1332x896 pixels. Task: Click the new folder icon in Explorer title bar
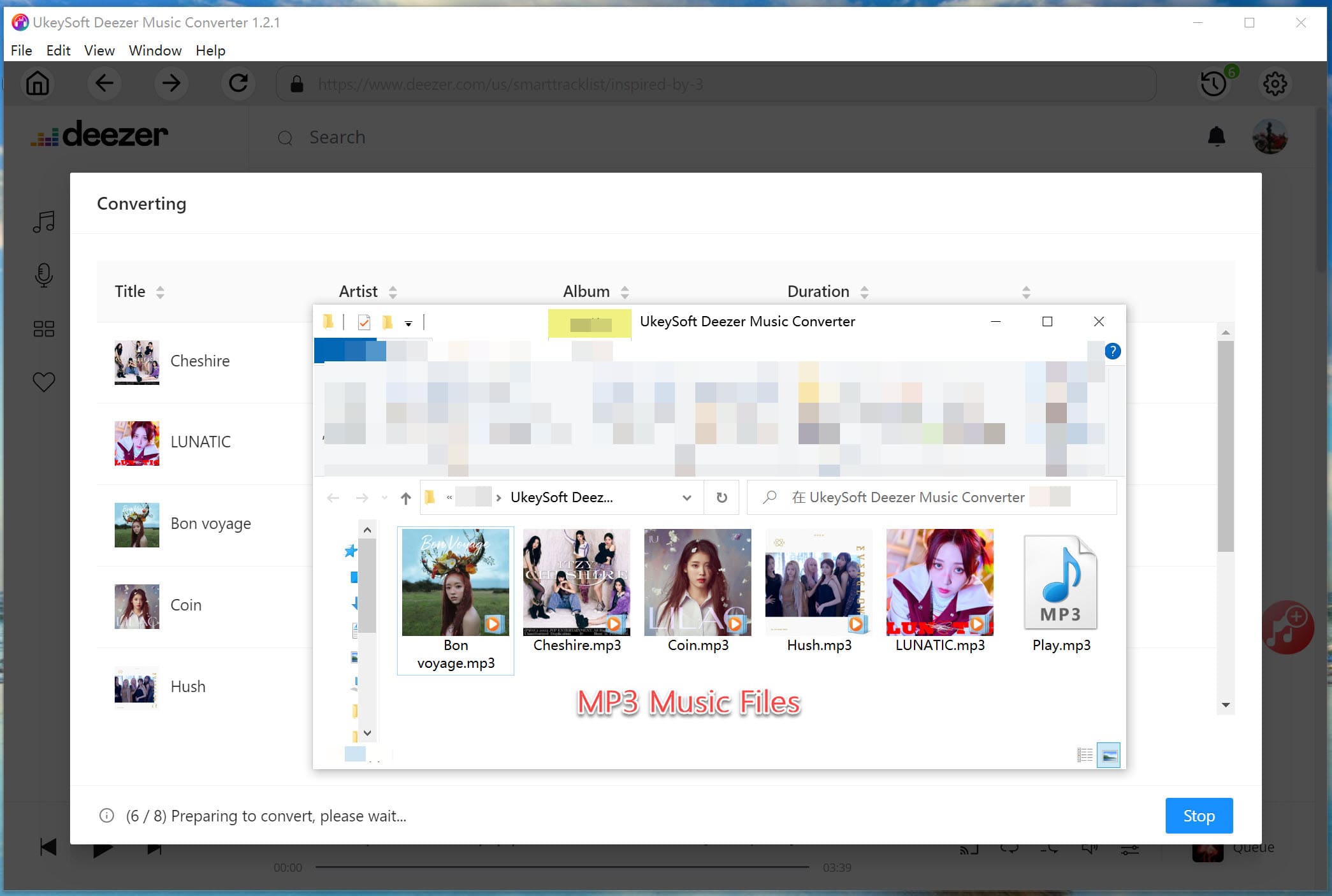click(387, 322)
